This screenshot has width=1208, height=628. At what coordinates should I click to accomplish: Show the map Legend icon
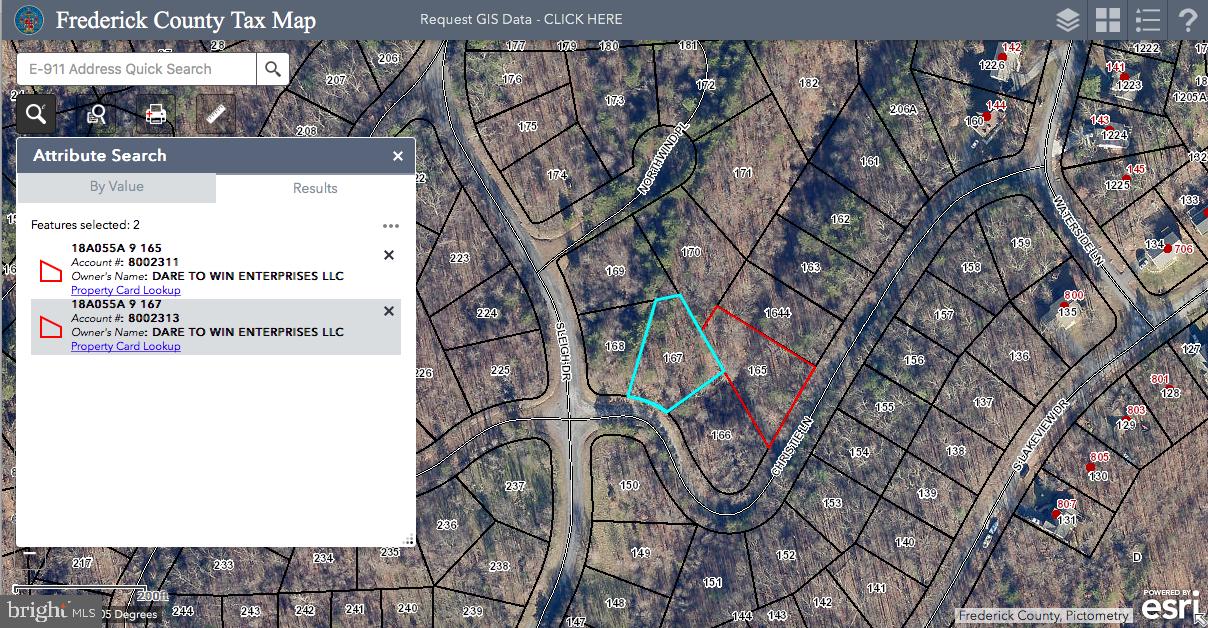(x=1147, y=20)
